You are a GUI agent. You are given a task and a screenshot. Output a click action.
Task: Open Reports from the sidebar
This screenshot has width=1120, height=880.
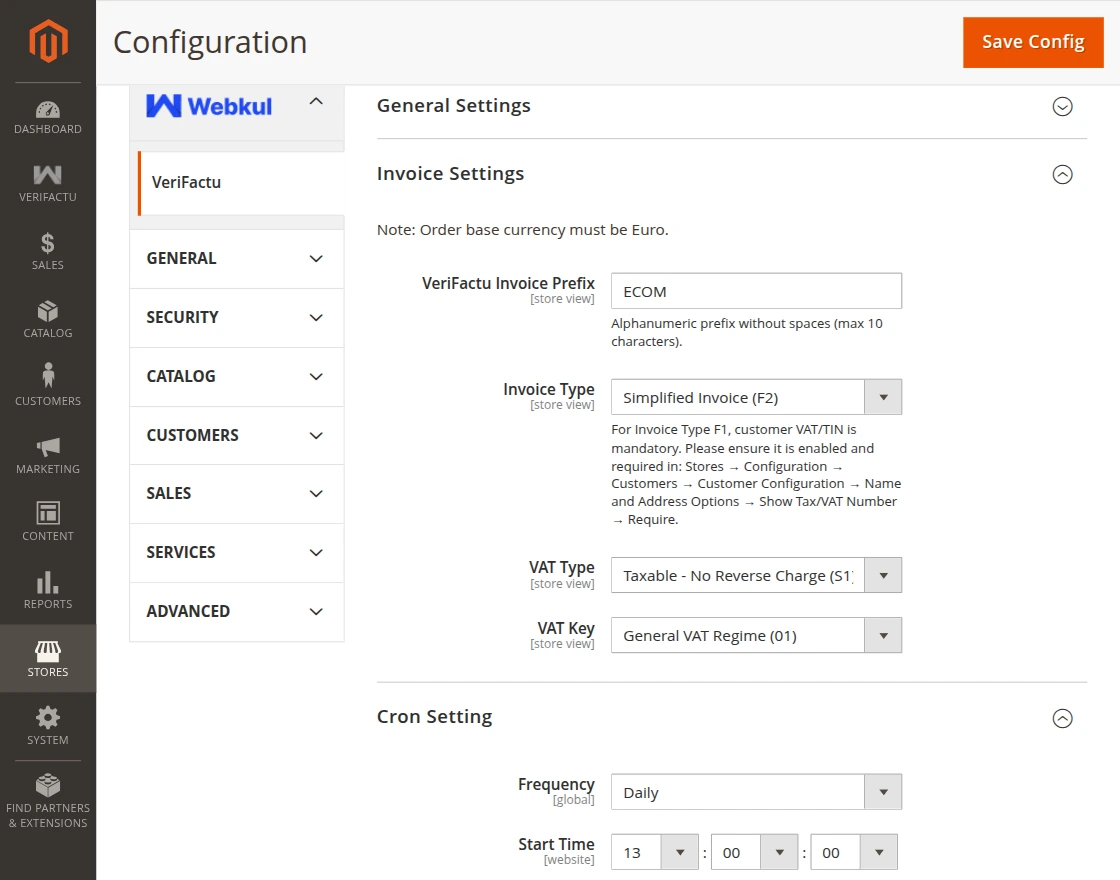coord(47,588)
